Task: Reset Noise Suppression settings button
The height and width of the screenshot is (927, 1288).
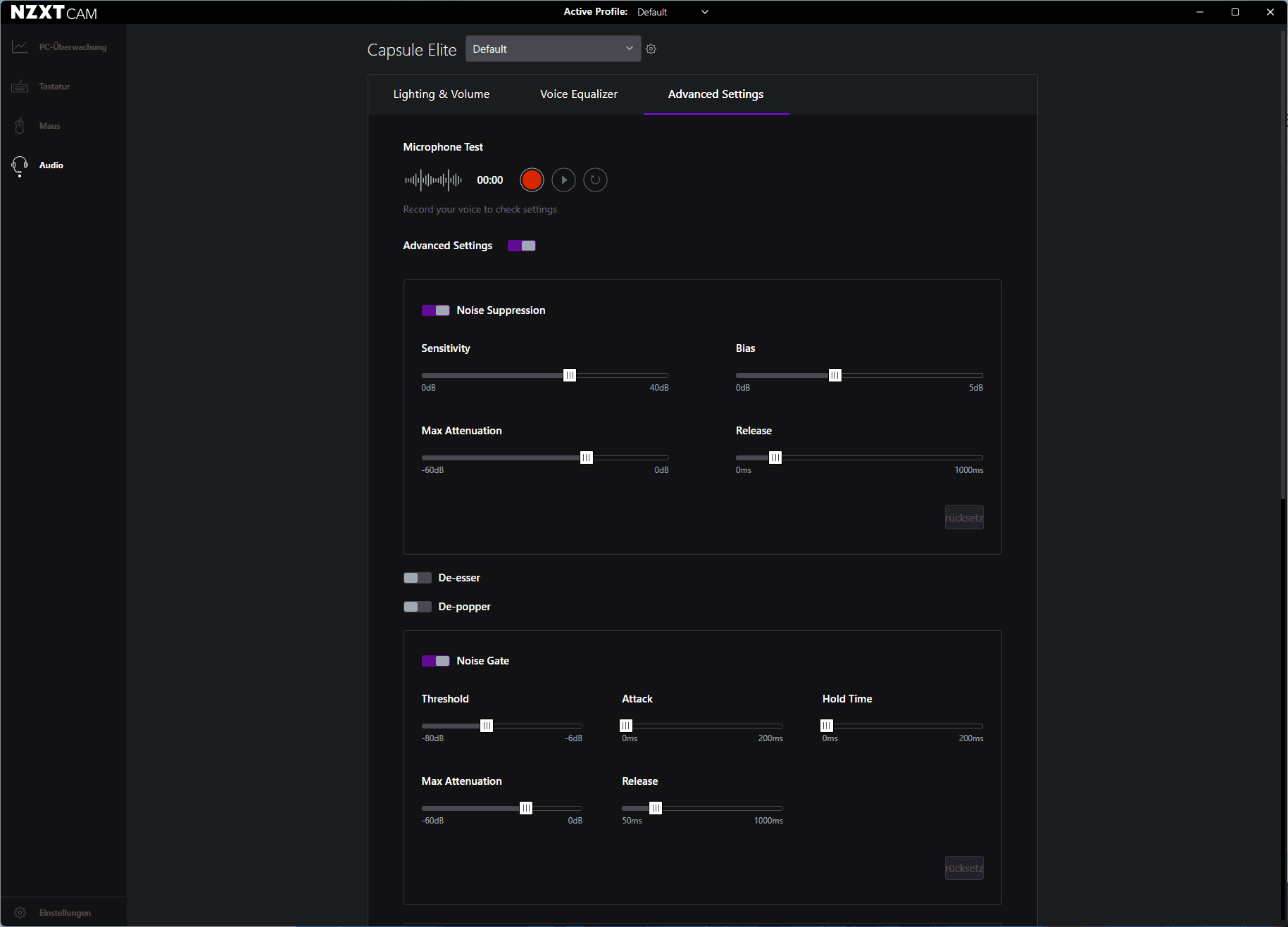Action: point(964,518)
